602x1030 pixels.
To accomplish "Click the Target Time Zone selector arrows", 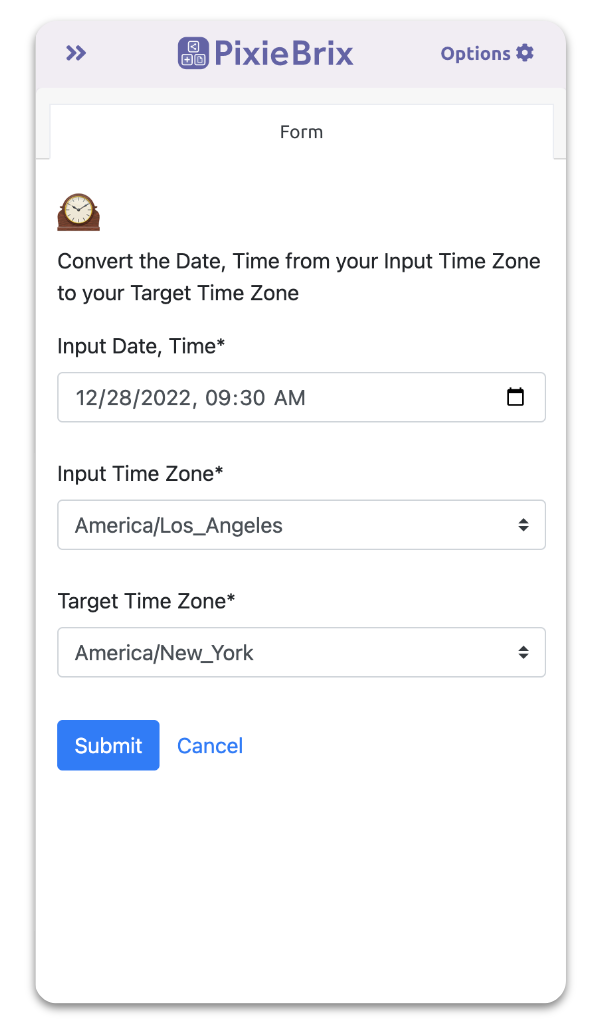I will tap(523, 652).
